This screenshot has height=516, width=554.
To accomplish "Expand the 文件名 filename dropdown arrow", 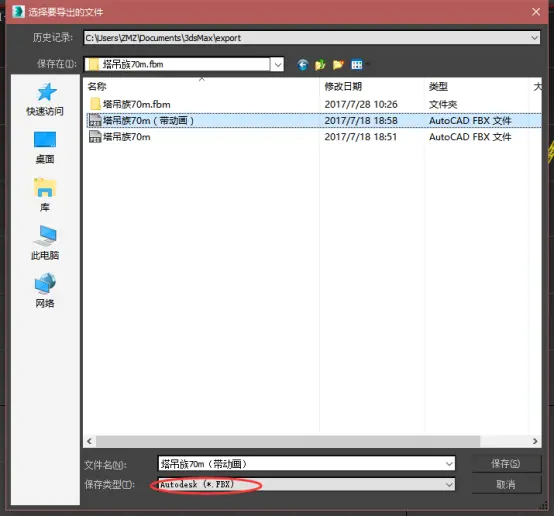I will coord(449,464).
